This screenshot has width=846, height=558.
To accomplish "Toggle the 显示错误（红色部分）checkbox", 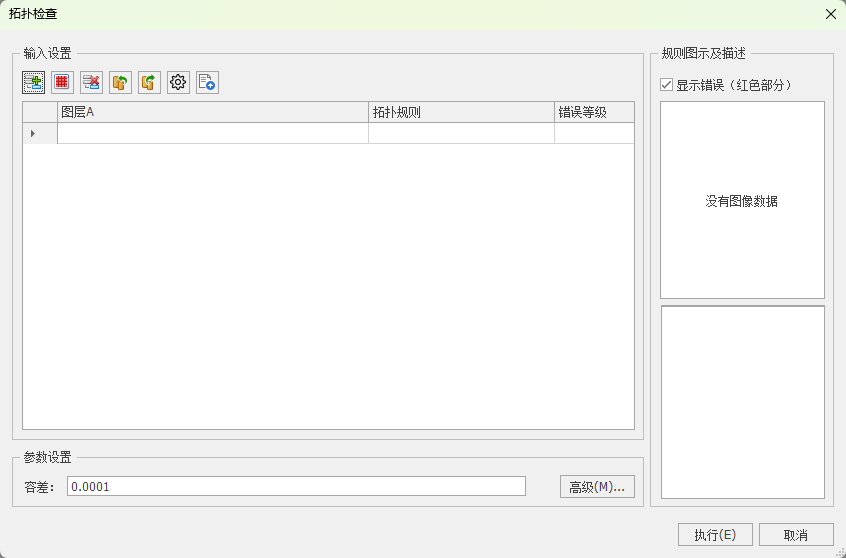I will pyautogui.click(x=667, y=85).
